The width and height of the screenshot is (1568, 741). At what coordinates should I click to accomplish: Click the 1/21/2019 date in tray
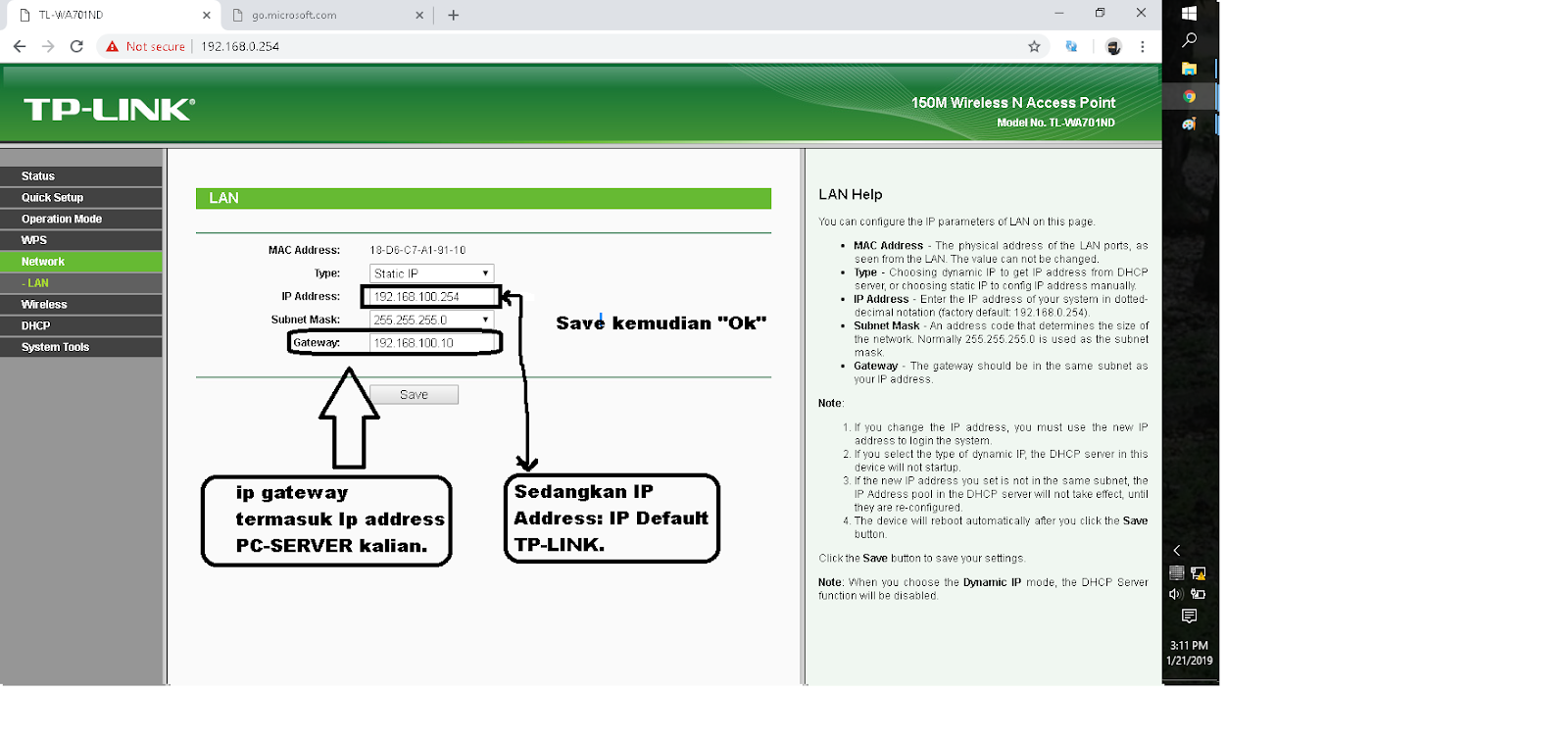[x=1189, y=661]
